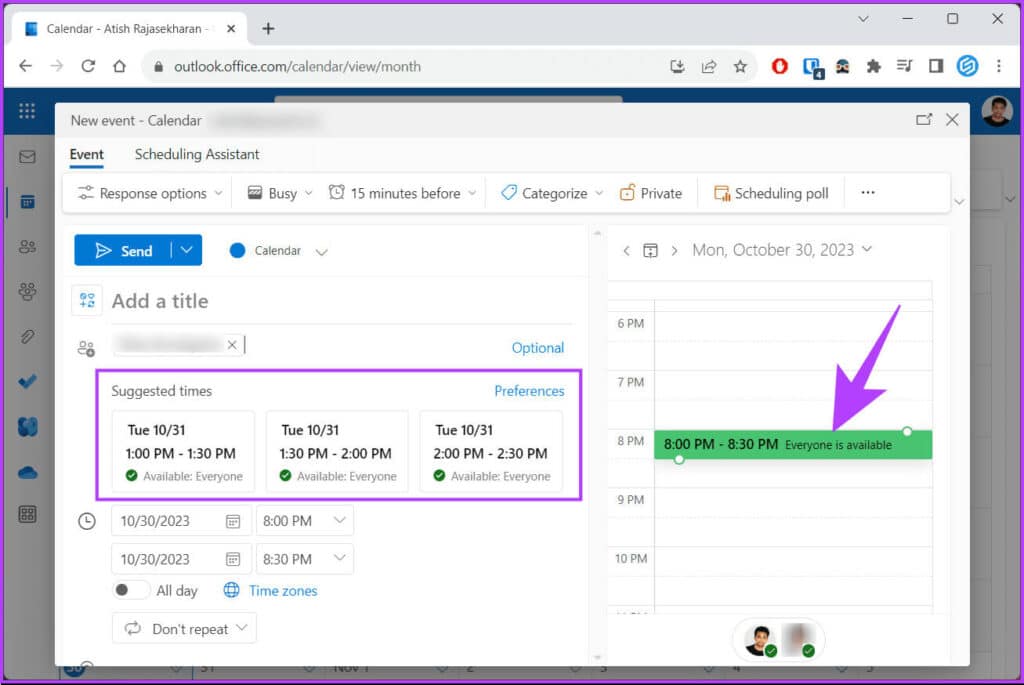The height and width of the screenshot is (685, 1024).
Task: Open Calendar icon in the sidebar
Action: [27, 202]
